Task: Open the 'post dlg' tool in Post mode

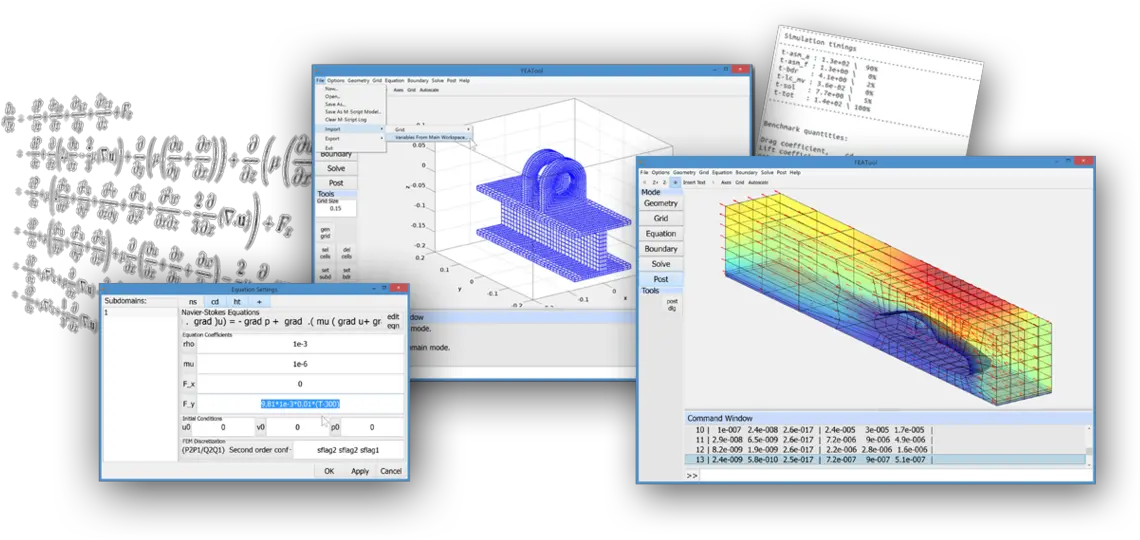Action: [x=672, y=305]
